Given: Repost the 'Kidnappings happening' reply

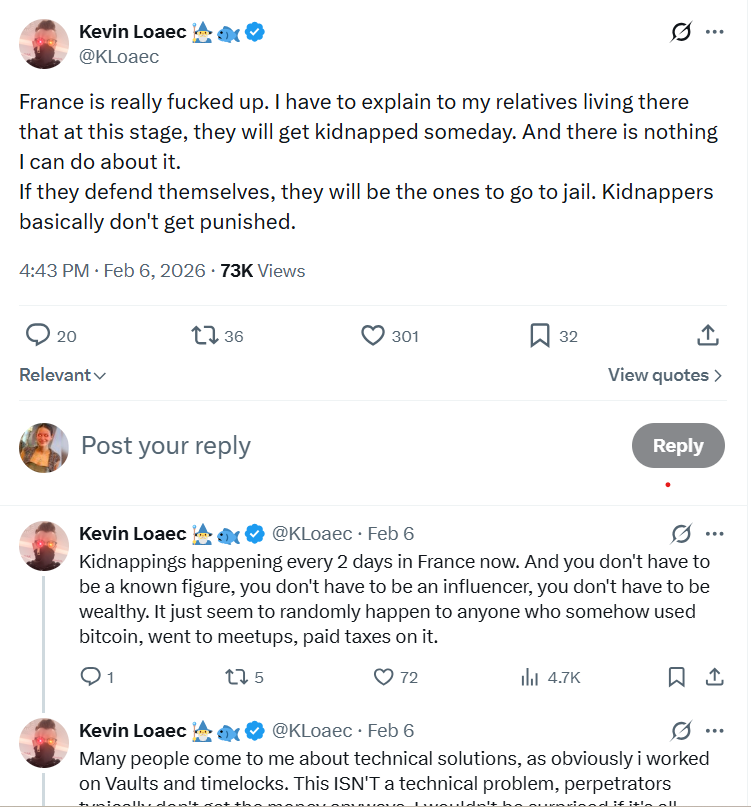Looking at the screenshot, I should (236, 677).
